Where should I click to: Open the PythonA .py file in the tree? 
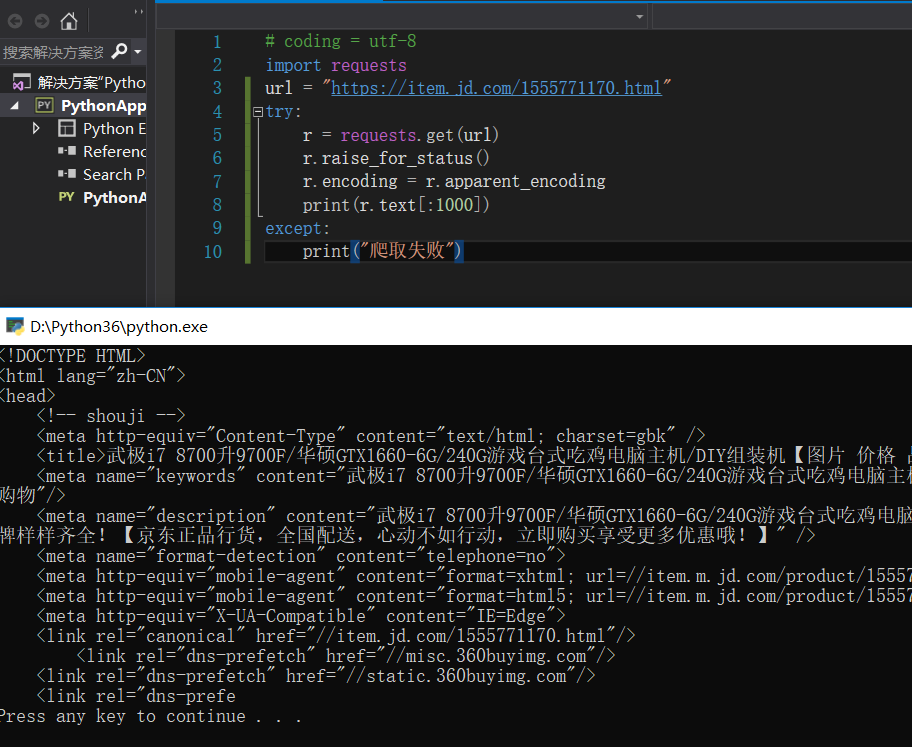115,198
